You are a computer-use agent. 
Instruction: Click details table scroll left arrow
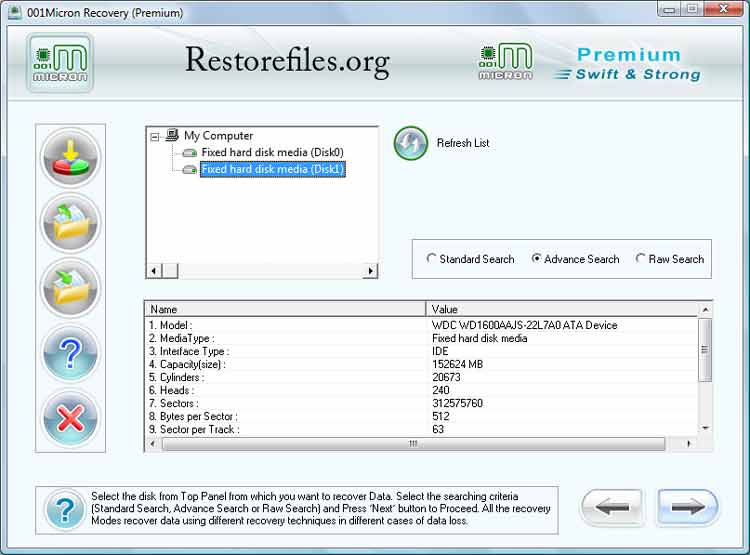coord(153,444)
